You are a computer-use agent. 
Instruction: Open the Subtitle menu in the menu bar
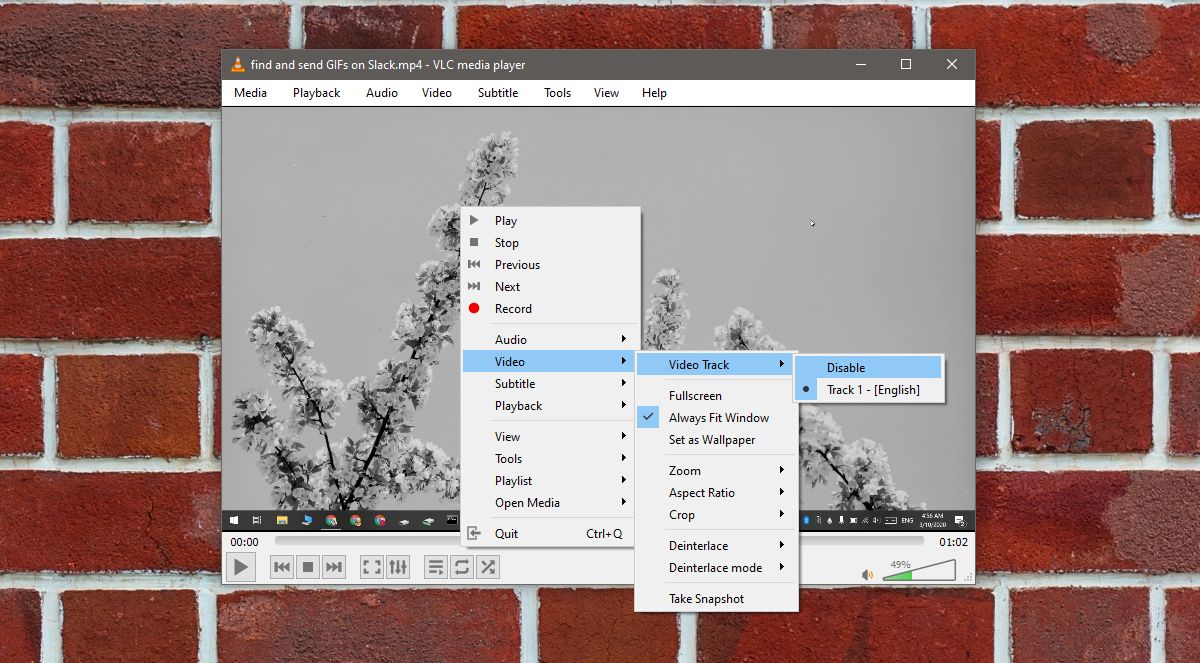[x=497, y=93]
